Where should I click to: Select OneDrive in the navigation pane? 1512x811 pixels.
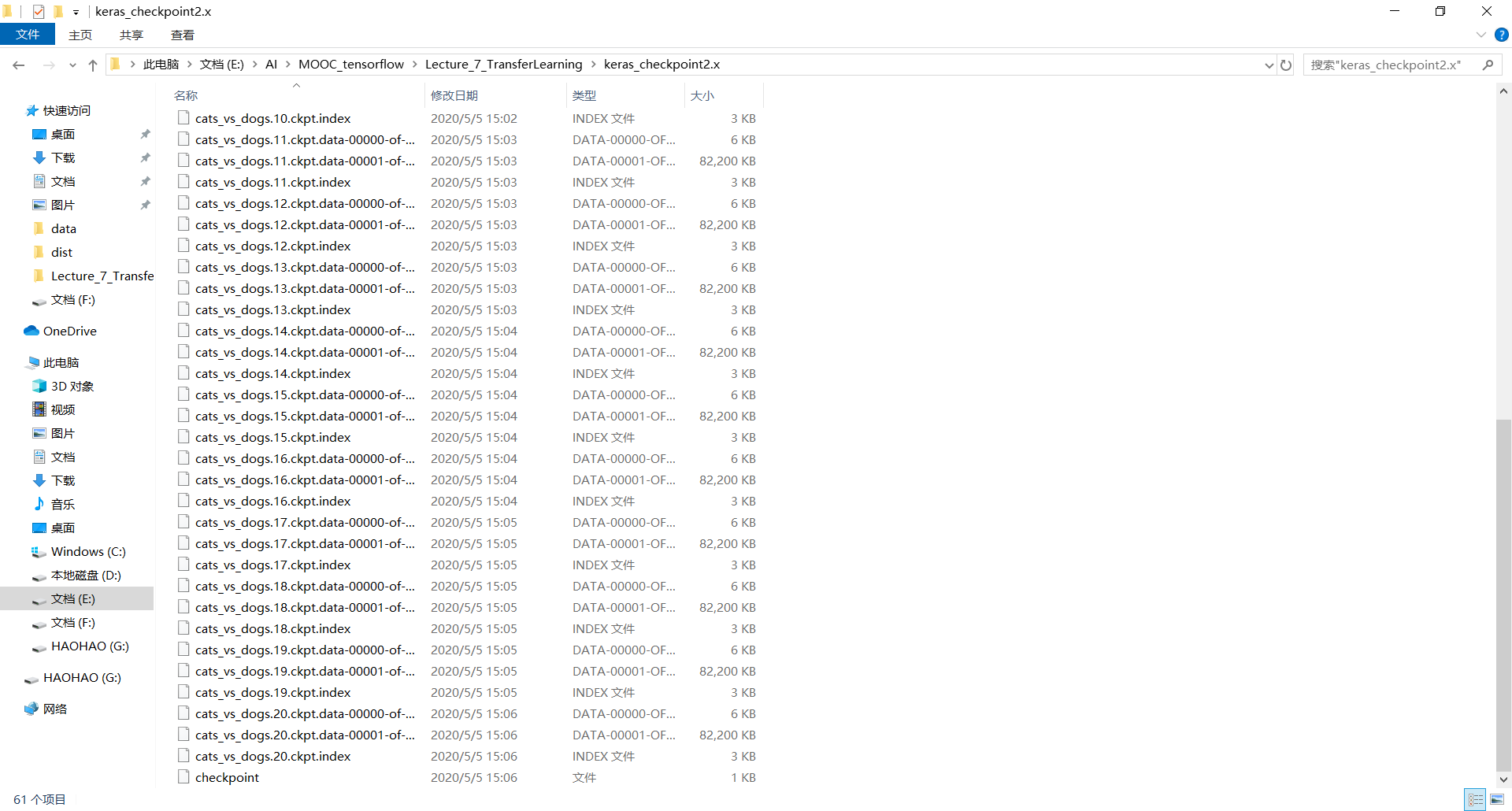tap(69, 331)
